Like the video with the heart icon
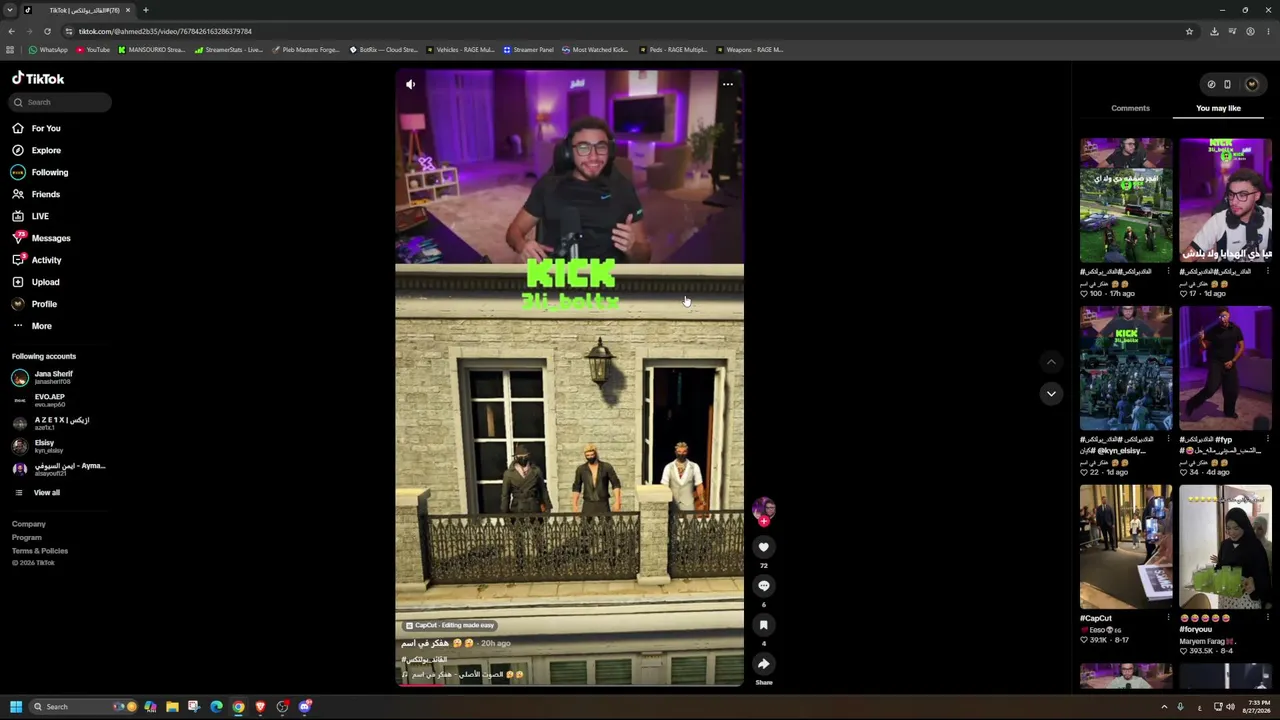 click(763, 547)
